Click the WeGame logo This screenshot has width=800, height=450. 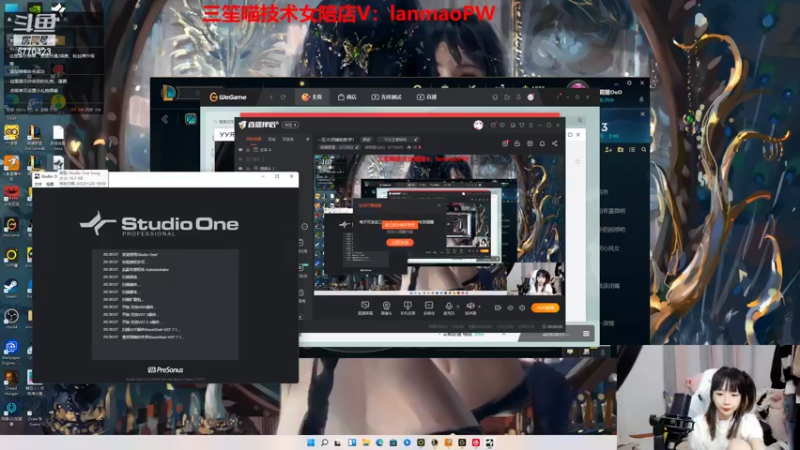(x=228, y=97)
